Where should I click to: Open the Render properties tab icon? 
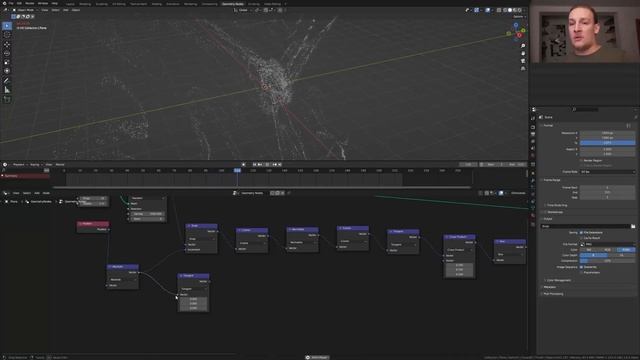(533, 127)
